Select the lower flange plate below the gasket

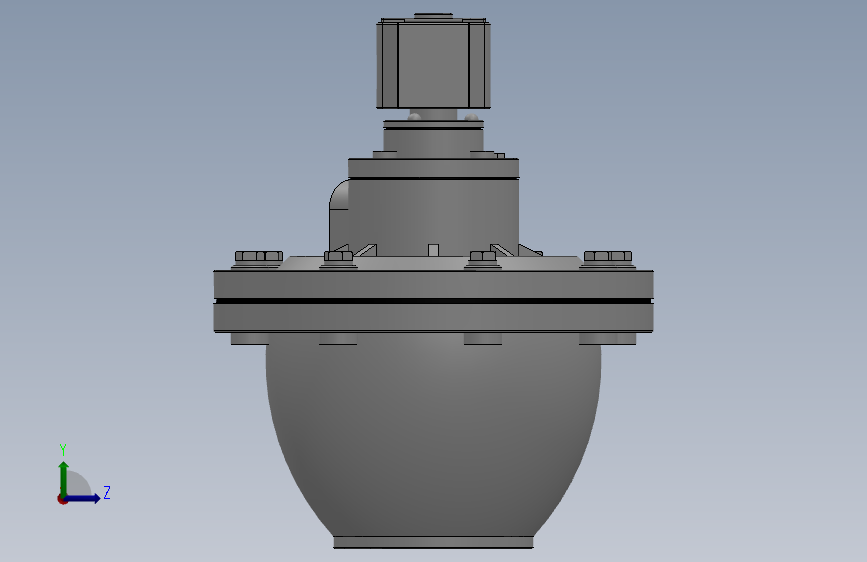(434, 318)
